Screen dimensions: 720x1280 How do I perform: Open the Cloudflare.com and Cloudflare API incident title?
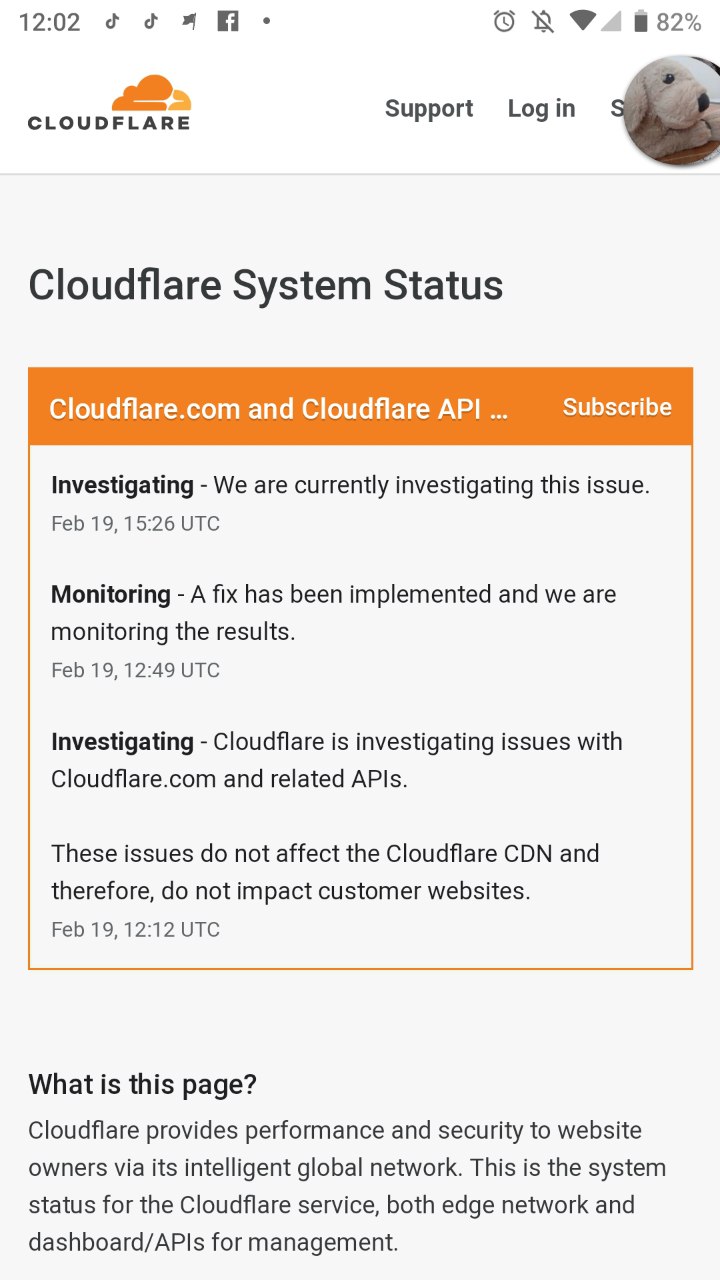[279, 409]
